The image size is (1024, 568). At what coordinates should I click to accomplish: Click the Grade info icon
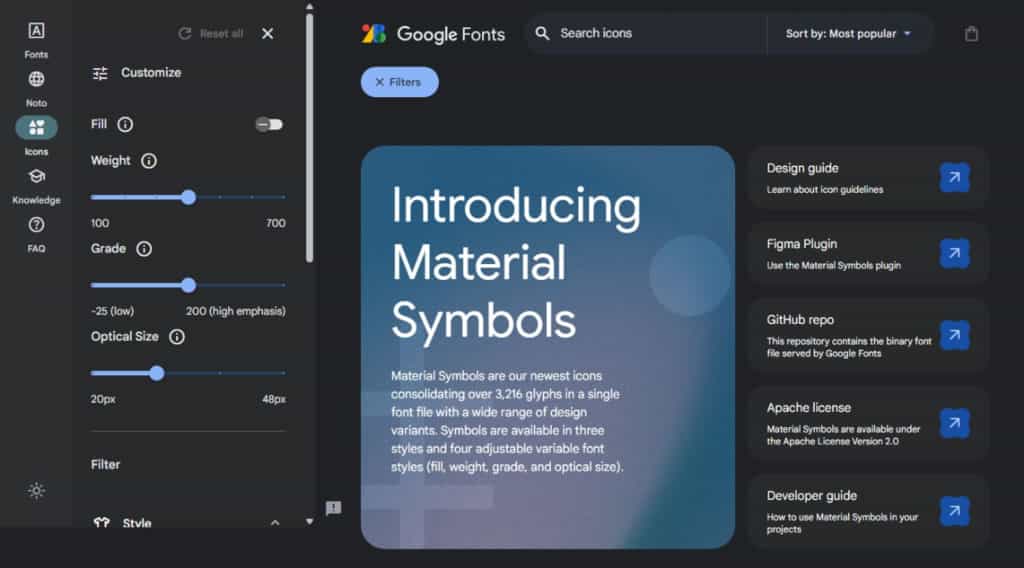tap(144, 248)
